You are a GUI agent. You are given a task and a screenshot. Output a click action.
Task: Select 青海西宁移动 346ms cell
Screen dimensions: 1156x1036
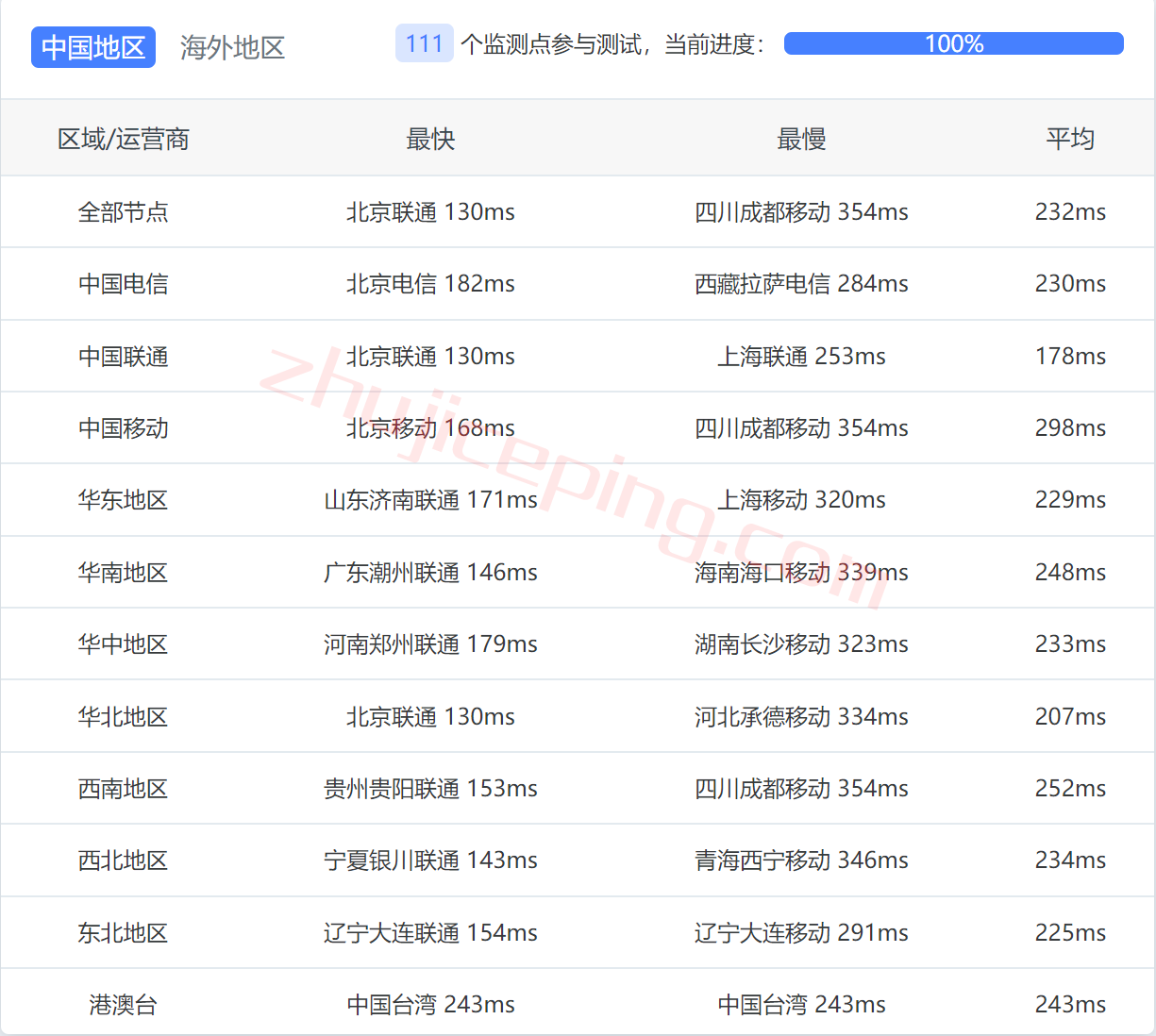[x=801, y=861]
